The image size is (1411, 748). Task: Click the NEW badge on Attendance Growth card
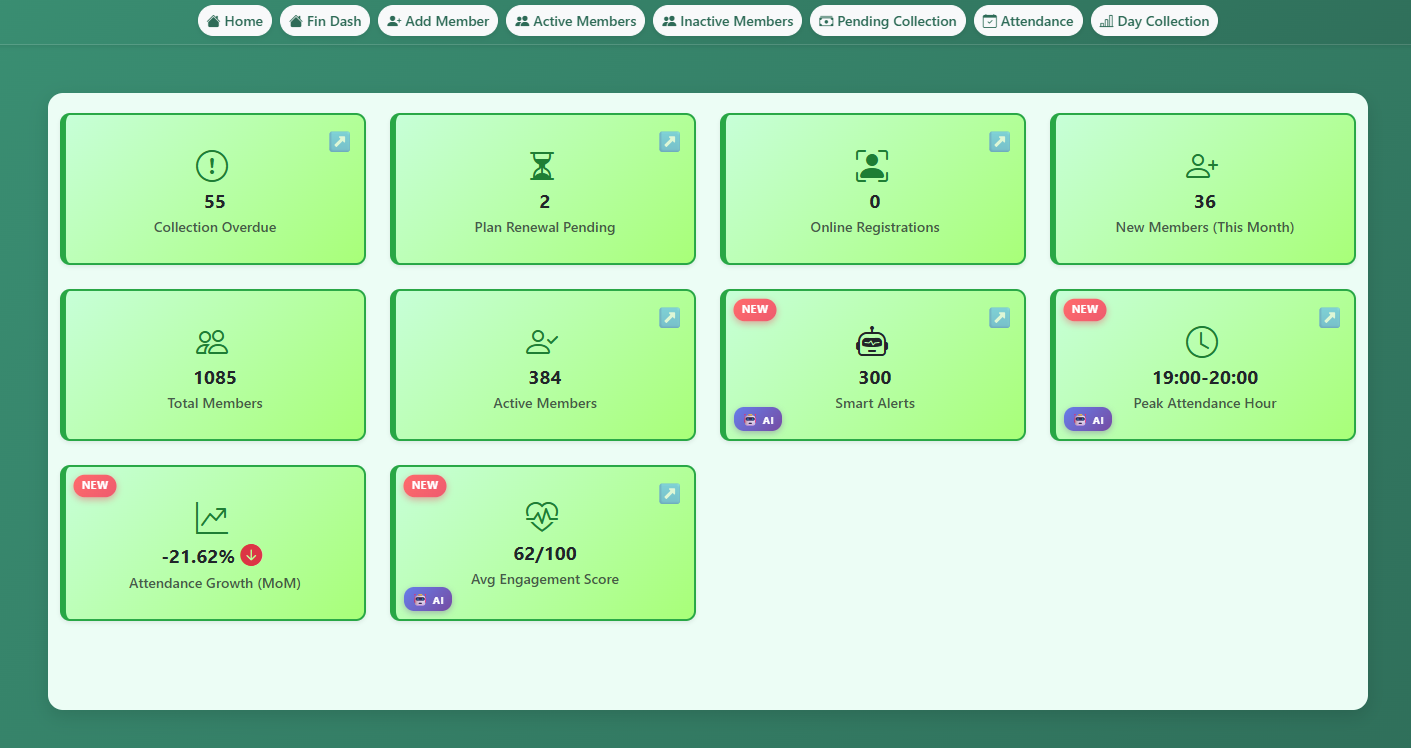tap(94, 485)
